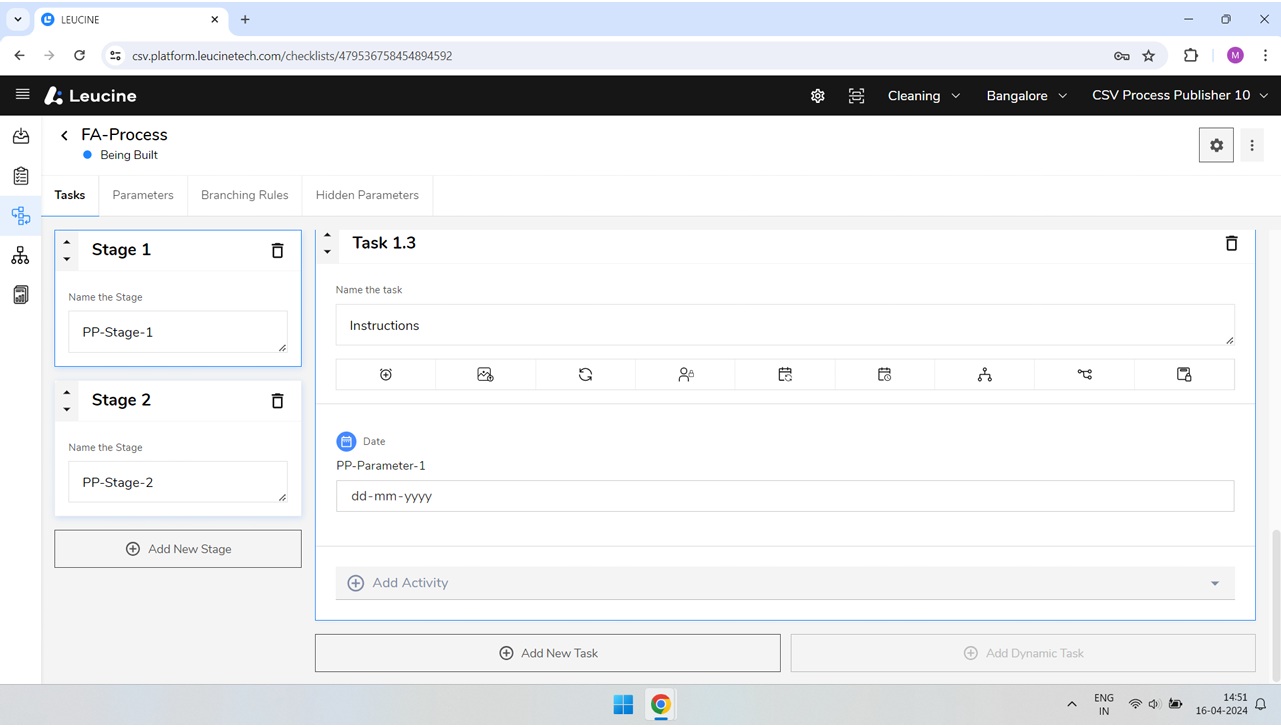Viewport: 1281px width, 727px height.
Task: Click the QR scan icon in header
Action: [x=857, y=96]
